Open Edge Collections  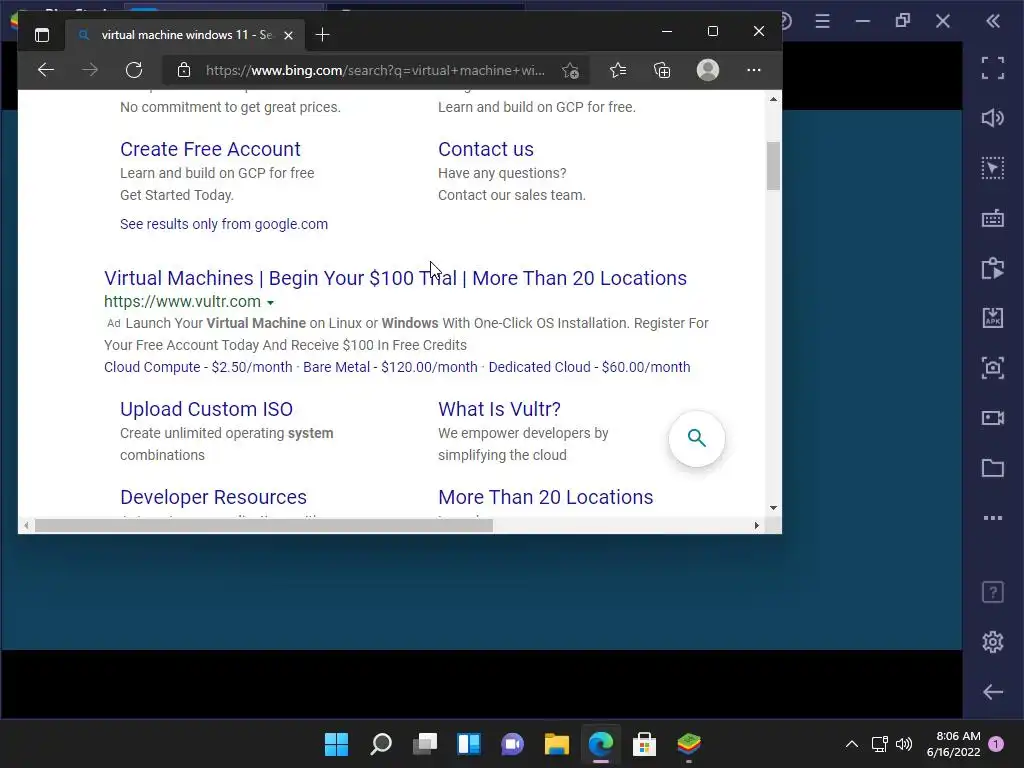662,70
